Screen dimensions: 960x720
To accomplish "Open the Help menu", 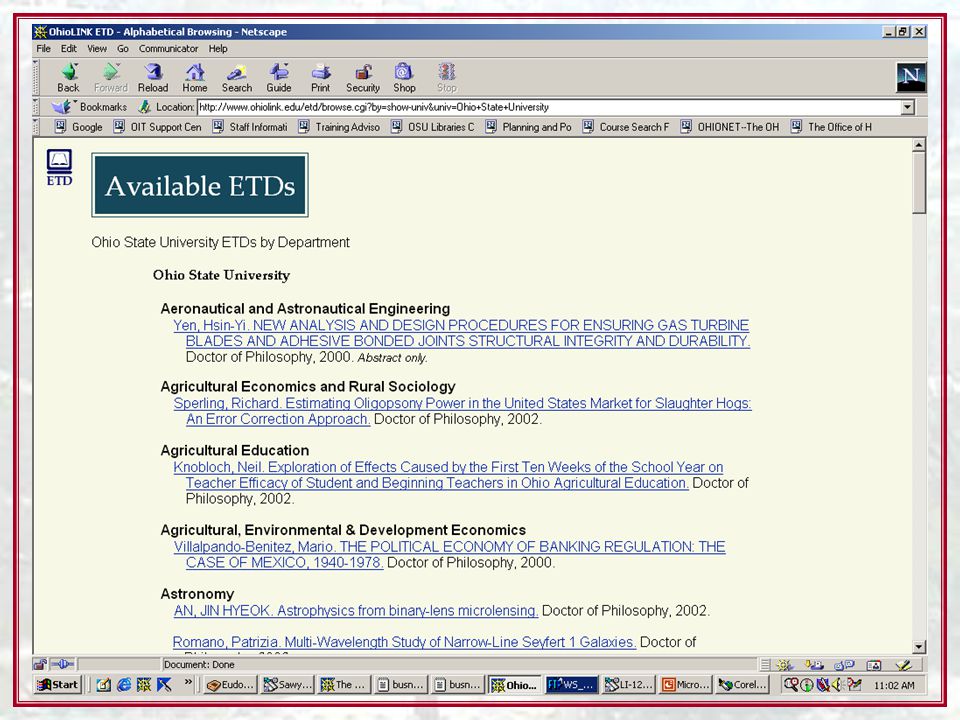I will point(218,48).
